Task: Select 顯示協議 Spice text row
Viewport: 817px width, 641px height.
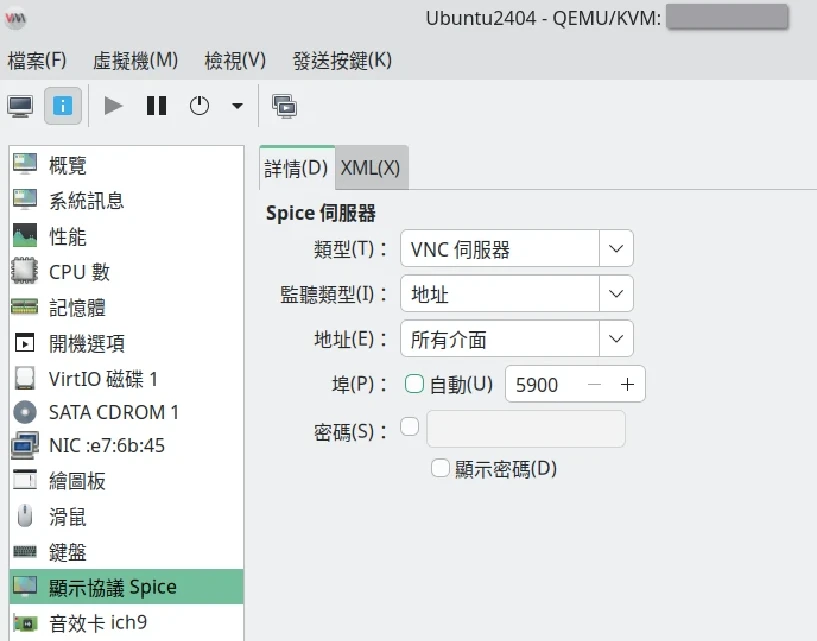Action: coord(113,587)
